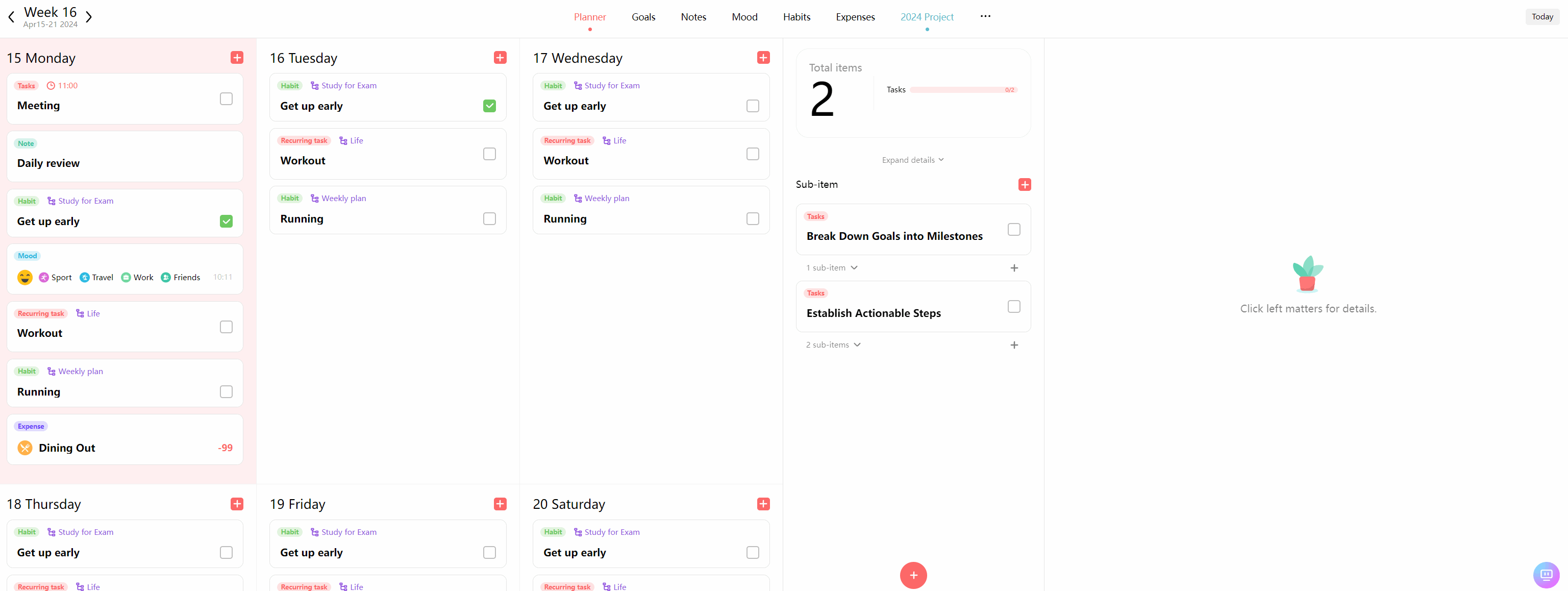
Task: Uncheck Monday's Get up early habit
Action: tap(226, 221)
